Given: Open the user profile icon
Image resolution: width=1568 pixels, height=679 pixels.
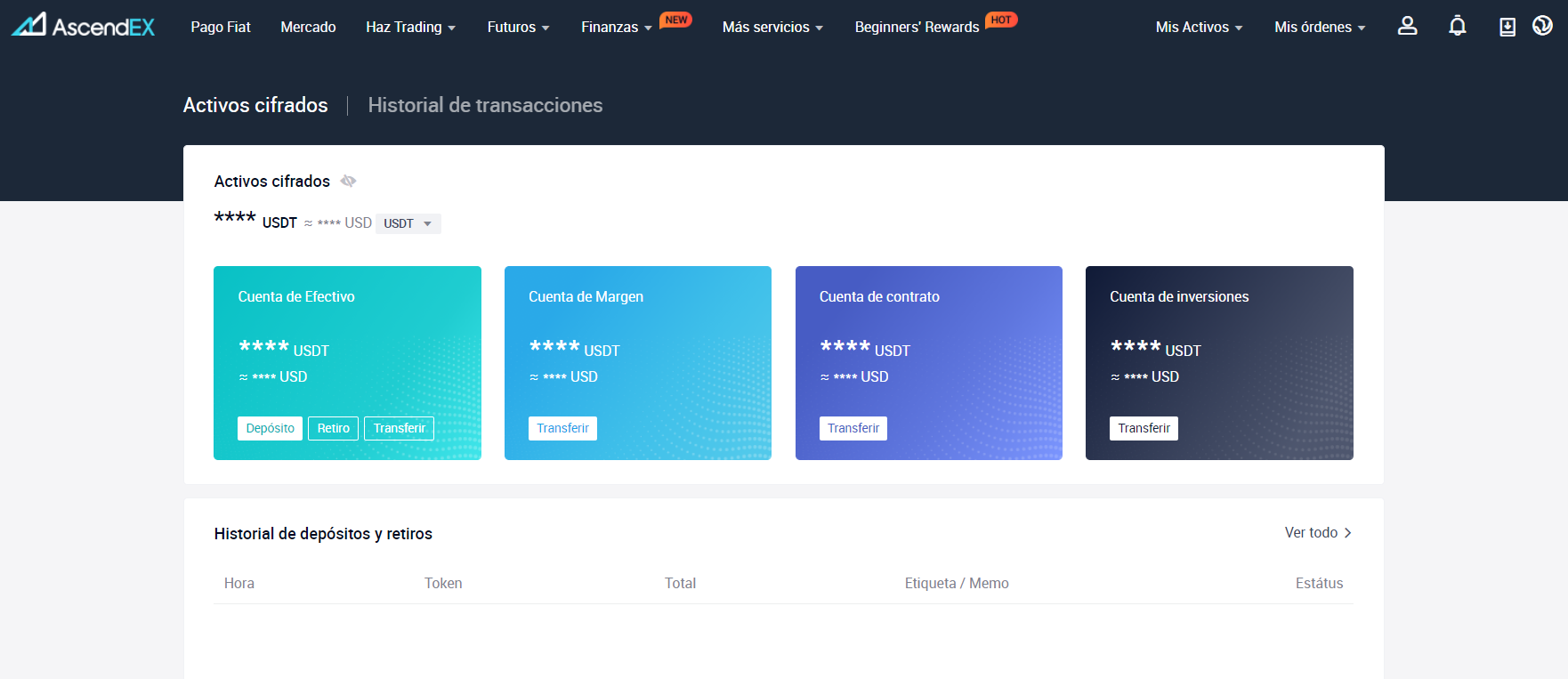Looking at the screenshot, I should (1407, 26).
